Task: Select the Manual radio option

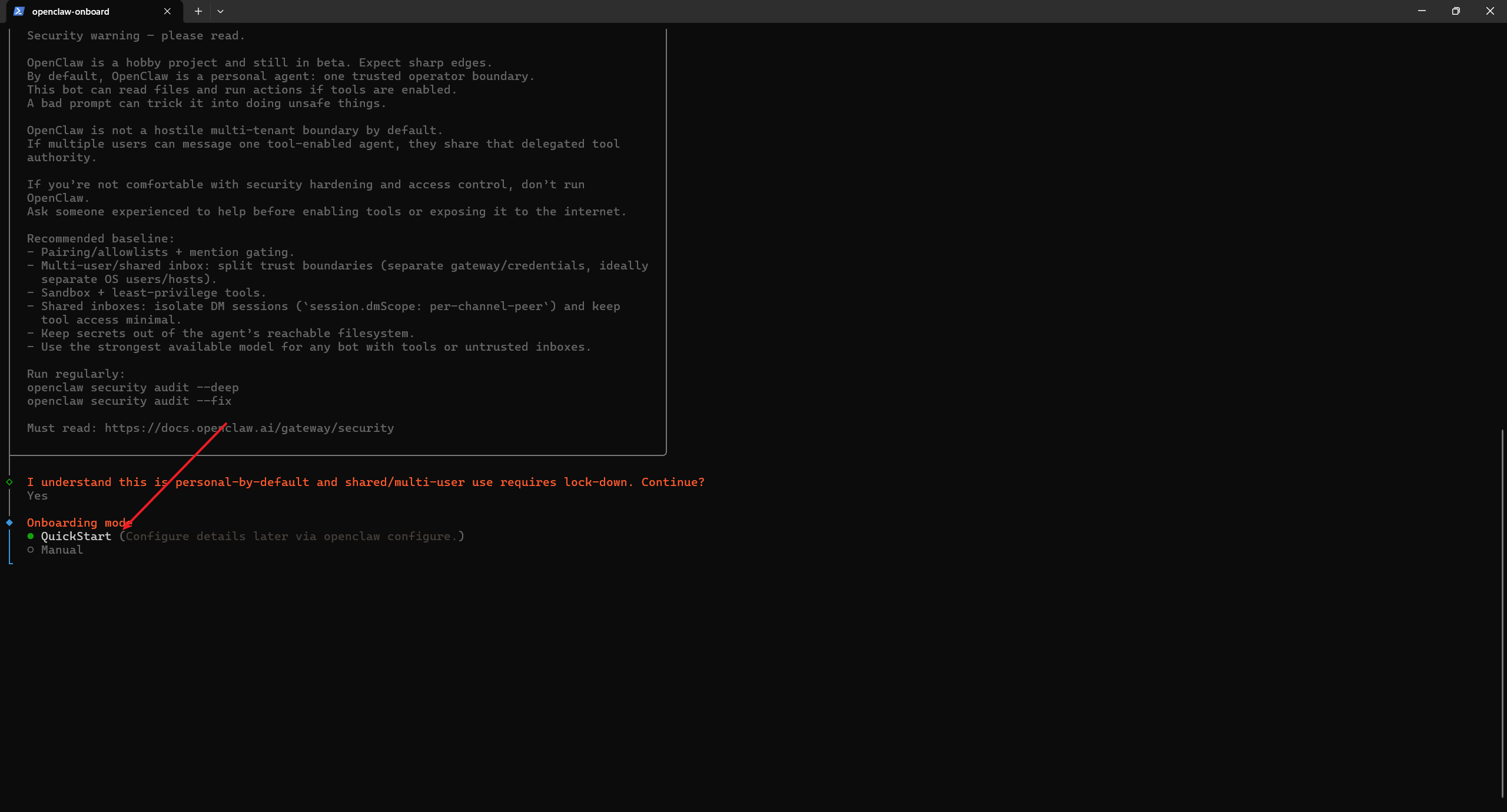Action: 31,550
